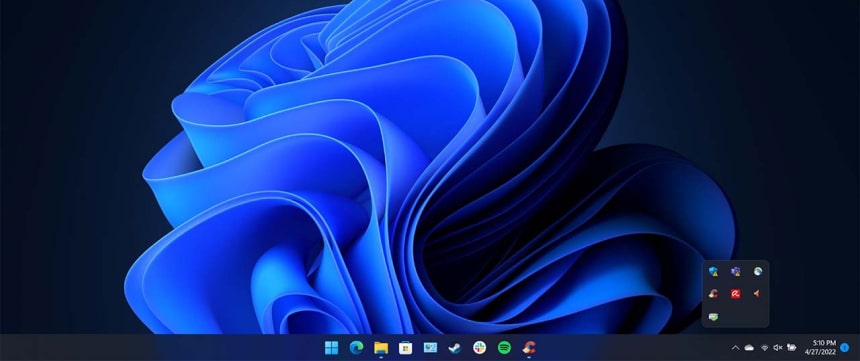Screen dimensions: 860x361
Task: Launch Microsoft Edge from the taskbar
Action: [356, 347]
